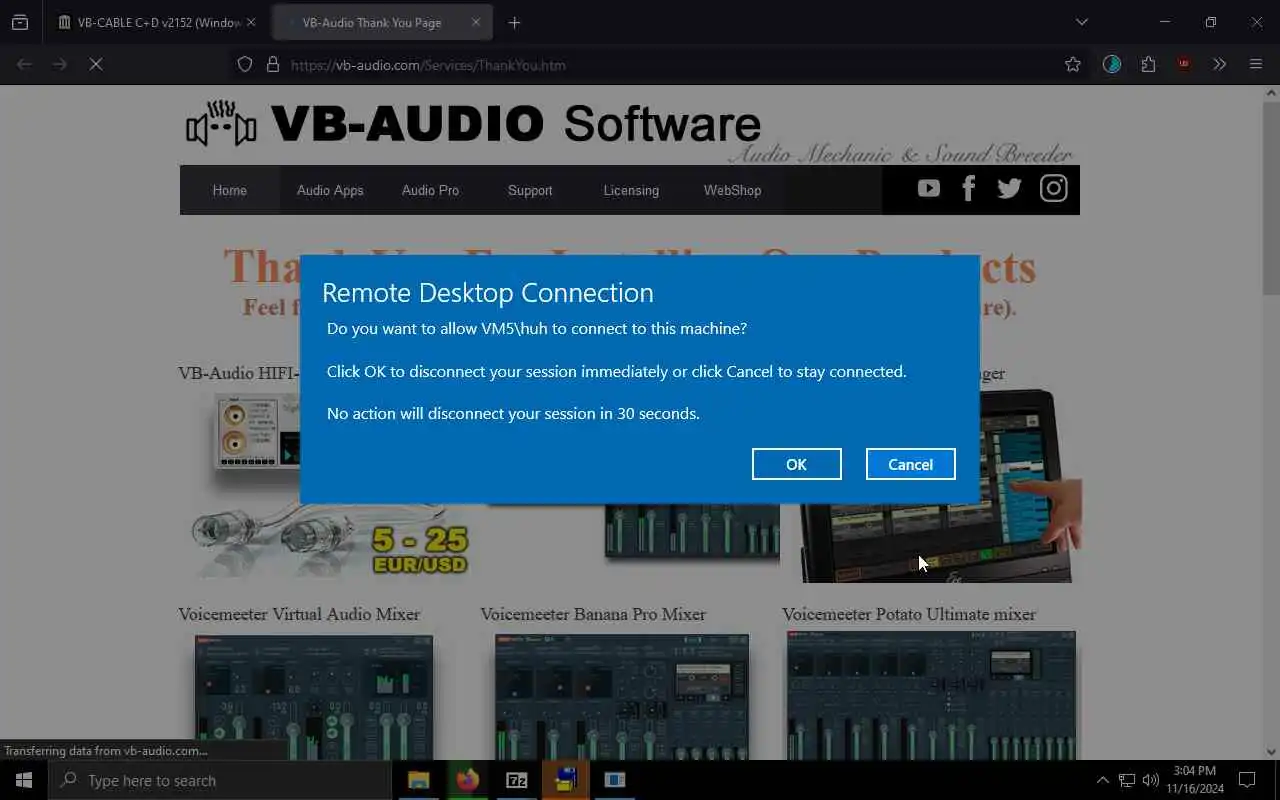Go forward to next page
This screenshot has width=1280, height=800.
click(60, 64)
